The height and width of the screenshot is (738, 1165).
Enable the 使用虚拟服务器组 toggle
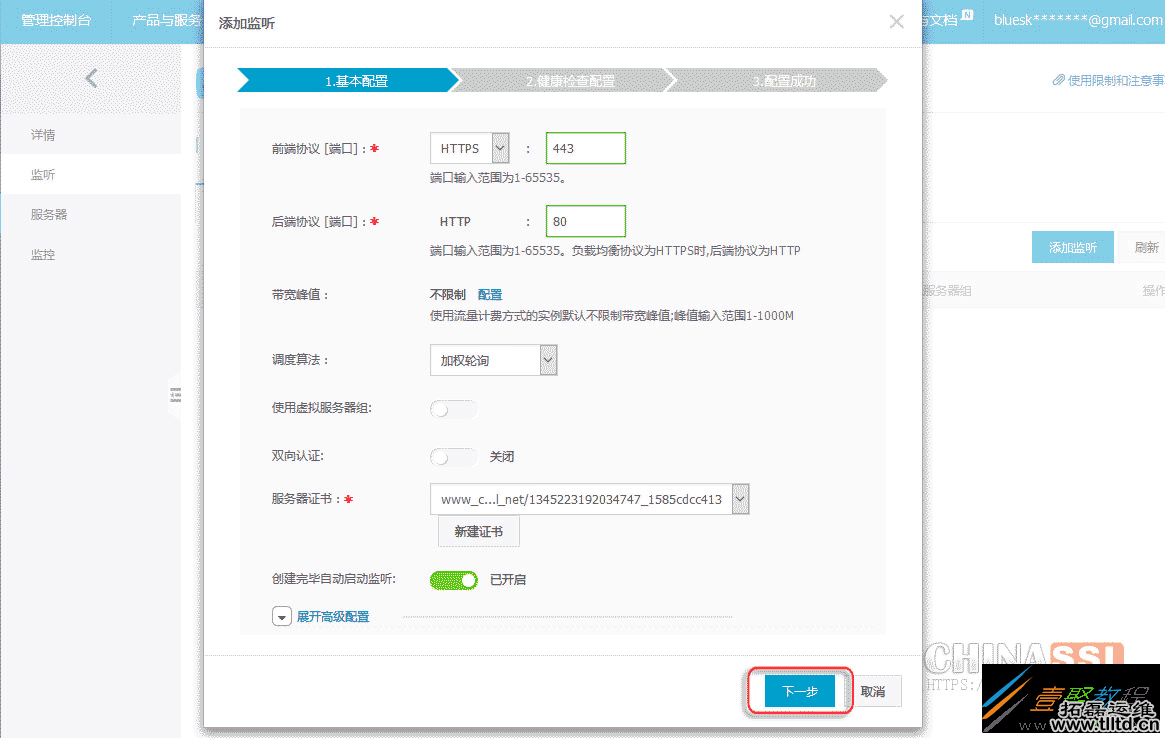tap(453, 408)
